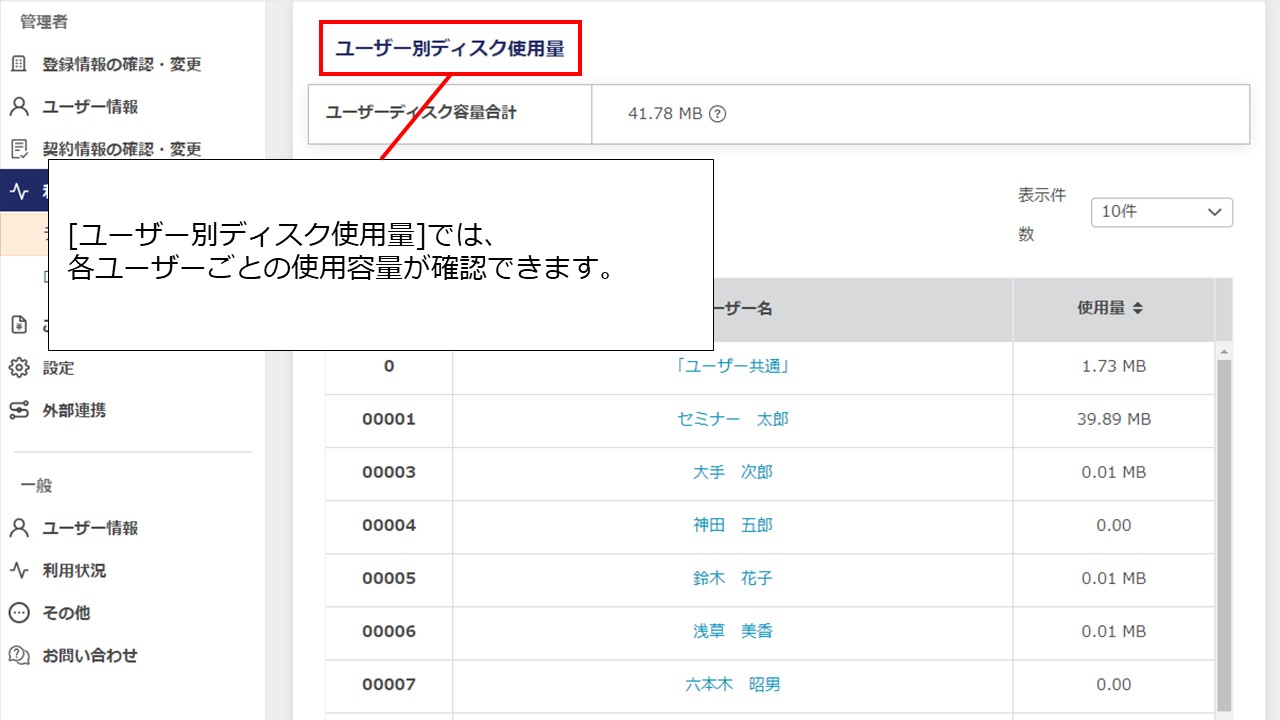The width and height of the screenshot is (1280, 720).
Task: Open the 浅草 美香 user link
Action: pyautogui.click(x=733, y=631)
